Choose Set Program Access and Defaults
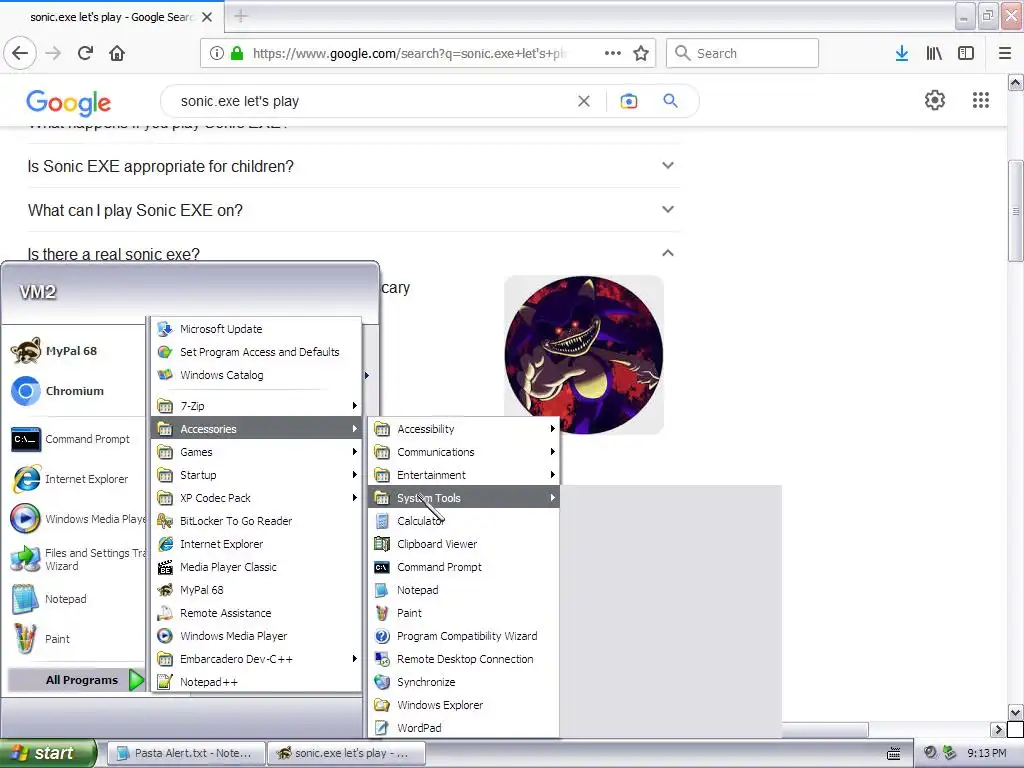Image resolution: width=1024 pixels, height=768 pixels. click(x=257, y=352)
